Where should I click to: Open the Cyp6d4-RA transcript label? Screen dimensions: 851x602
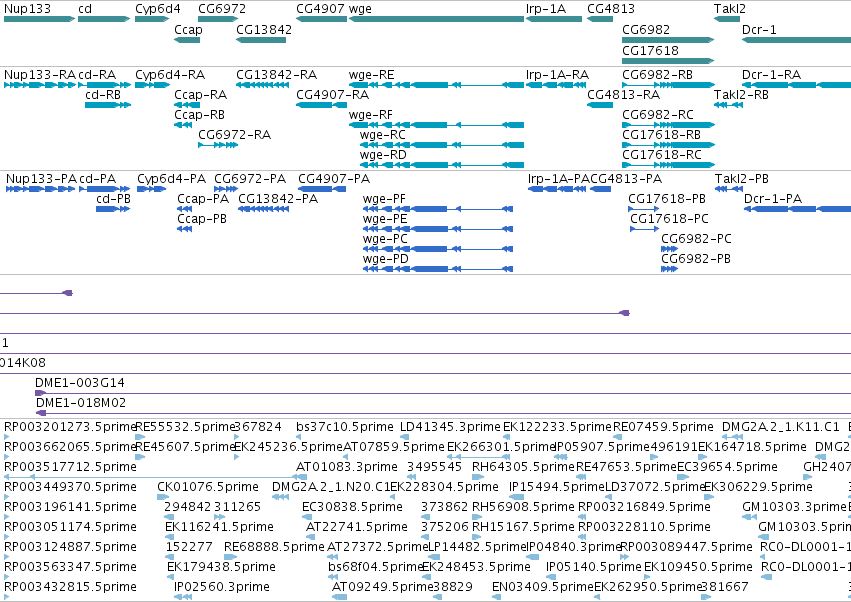coord(170,74)
